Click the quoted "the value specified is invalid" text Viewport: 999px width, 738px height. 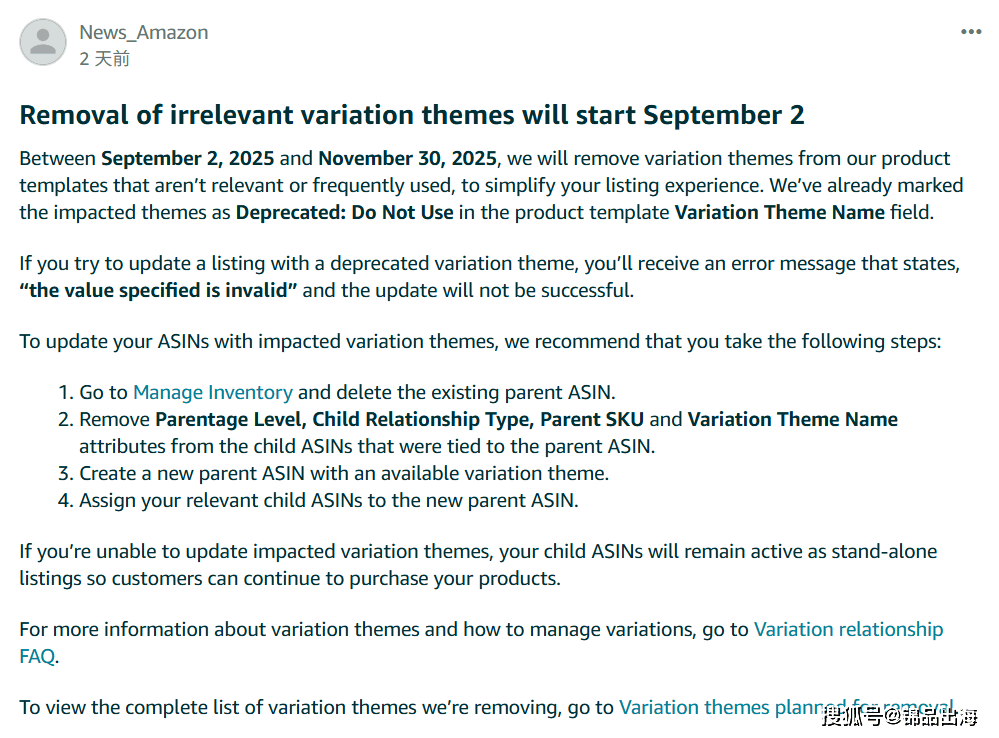(x=158, y=291)
